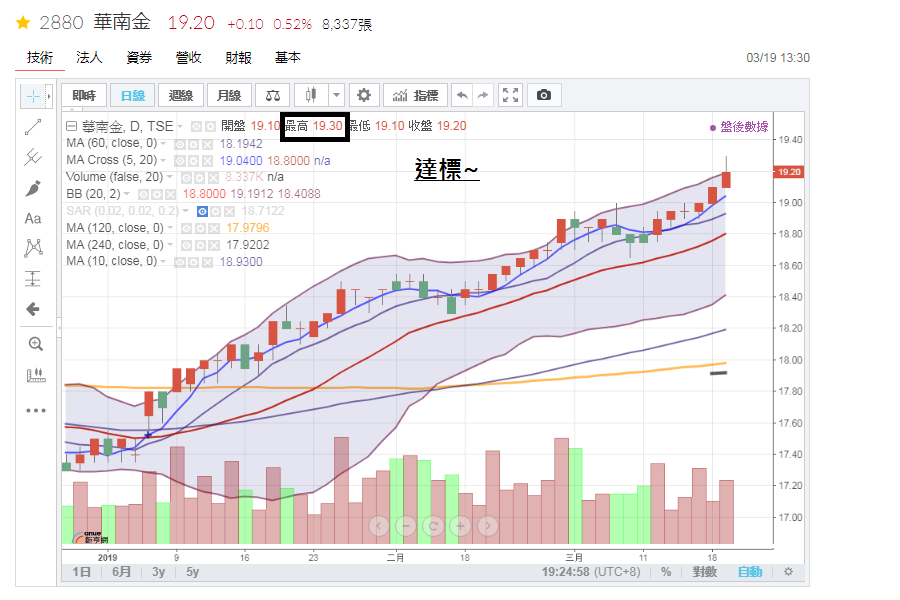This screenshot has width=900, height=600.
Task: Toggle 對數 log scale
Action: point(704,572)
